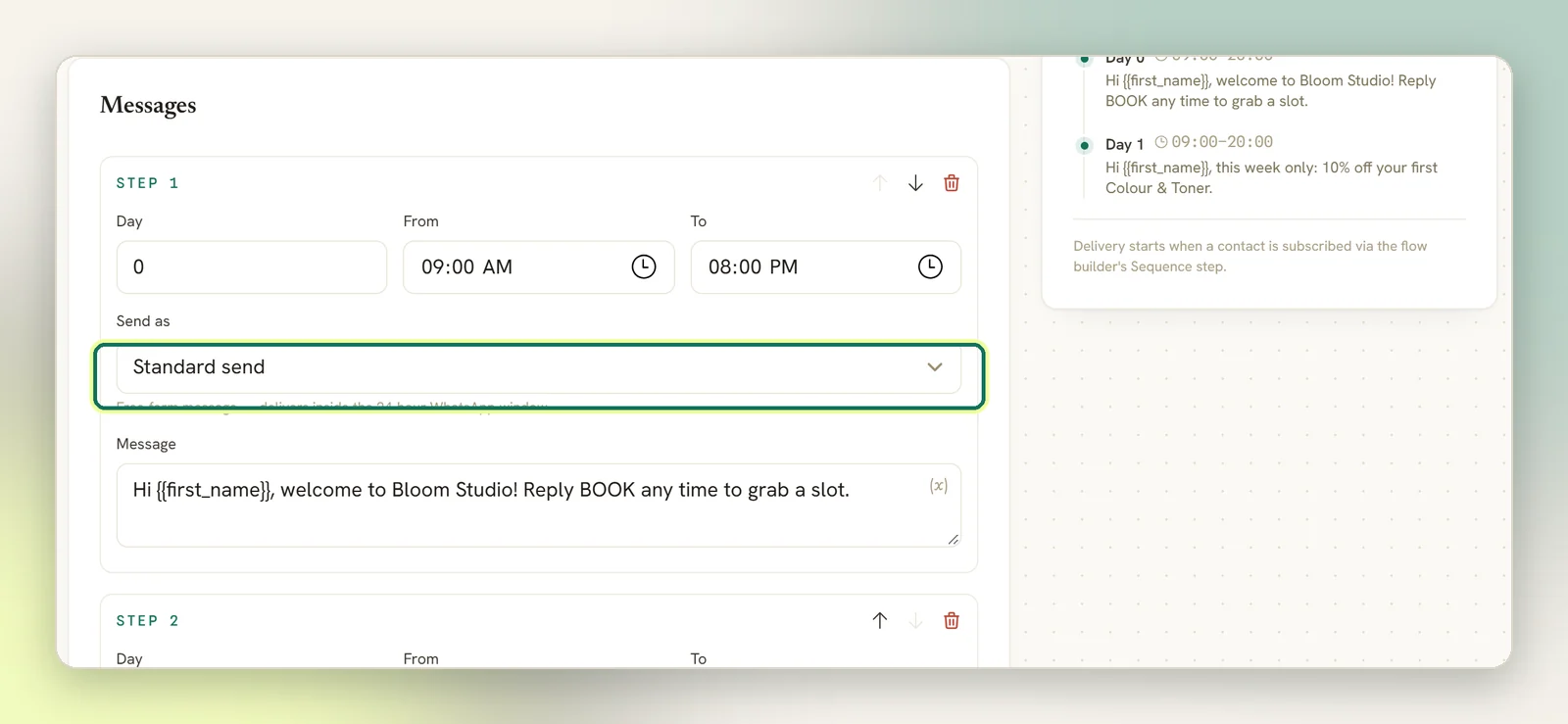This screenshot has height=724, width=1568.
Task: Insert variable via the (x) icon
Action: click(939, 486)
